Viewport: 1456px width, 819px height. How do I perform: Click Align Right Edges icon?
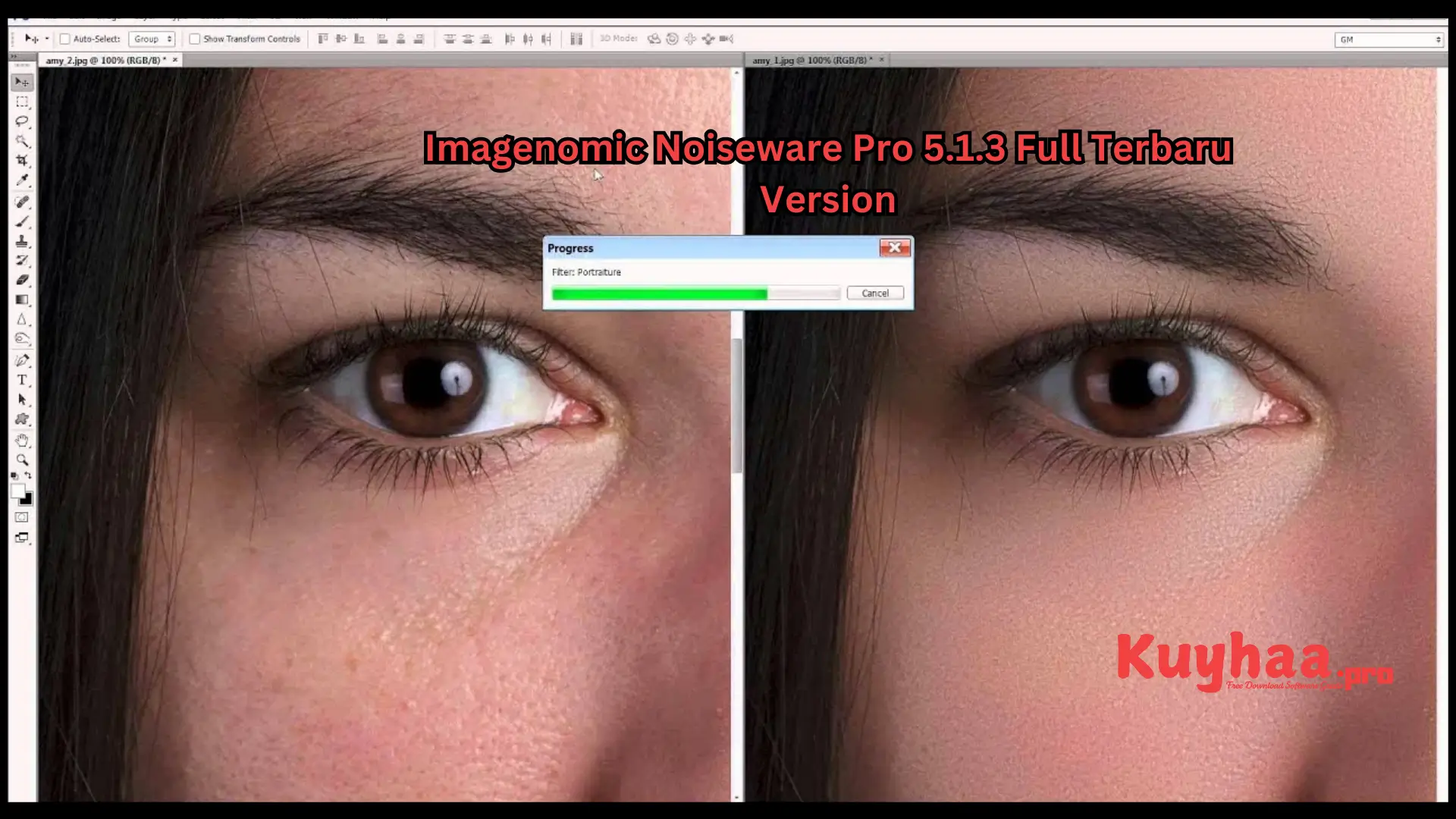click(419, 39)
